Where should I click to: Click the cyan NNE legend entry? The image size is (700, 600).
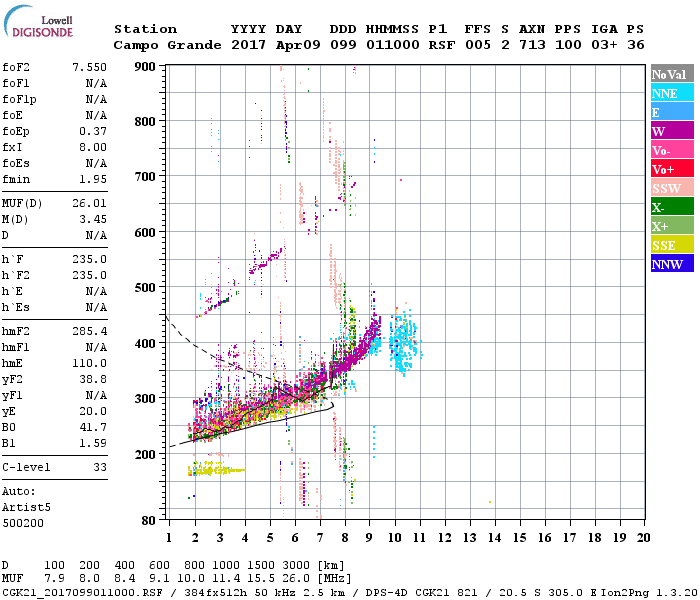(x=672, y=93)
